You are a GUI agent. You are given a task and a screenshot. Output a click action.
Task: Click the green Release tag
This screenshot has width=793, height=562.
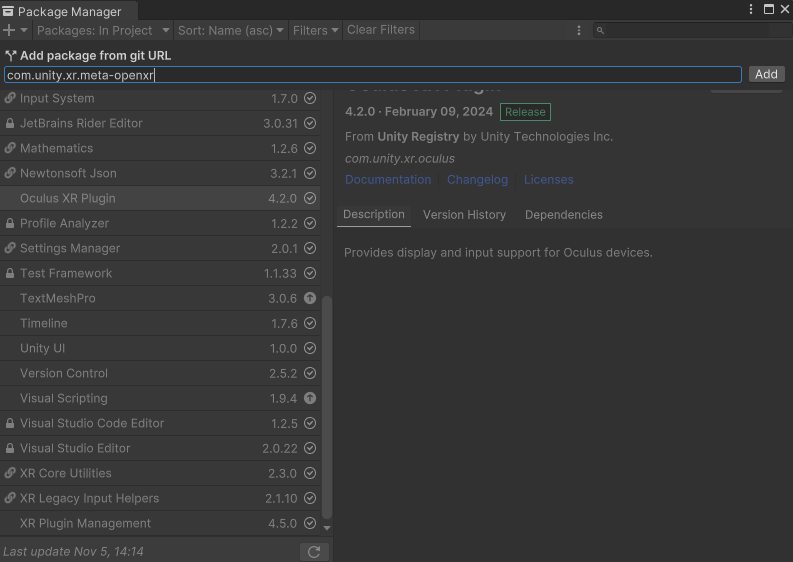pos(525,112)
